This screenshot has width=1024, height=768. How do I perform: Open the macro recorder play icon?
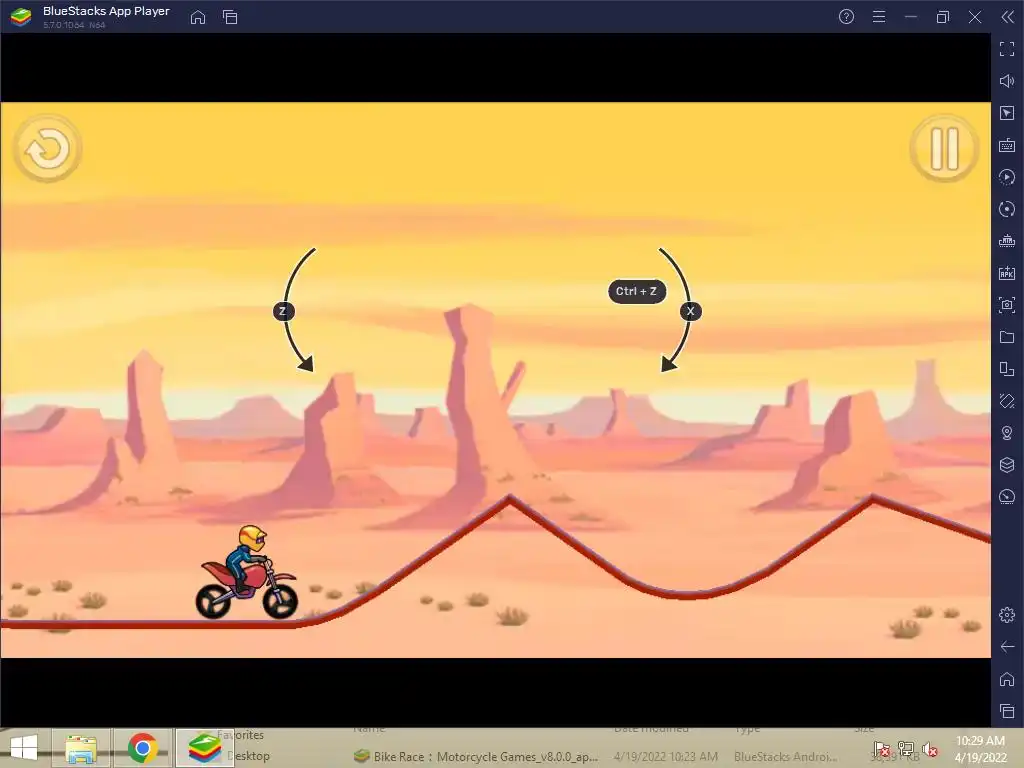tap(1007, 177)
